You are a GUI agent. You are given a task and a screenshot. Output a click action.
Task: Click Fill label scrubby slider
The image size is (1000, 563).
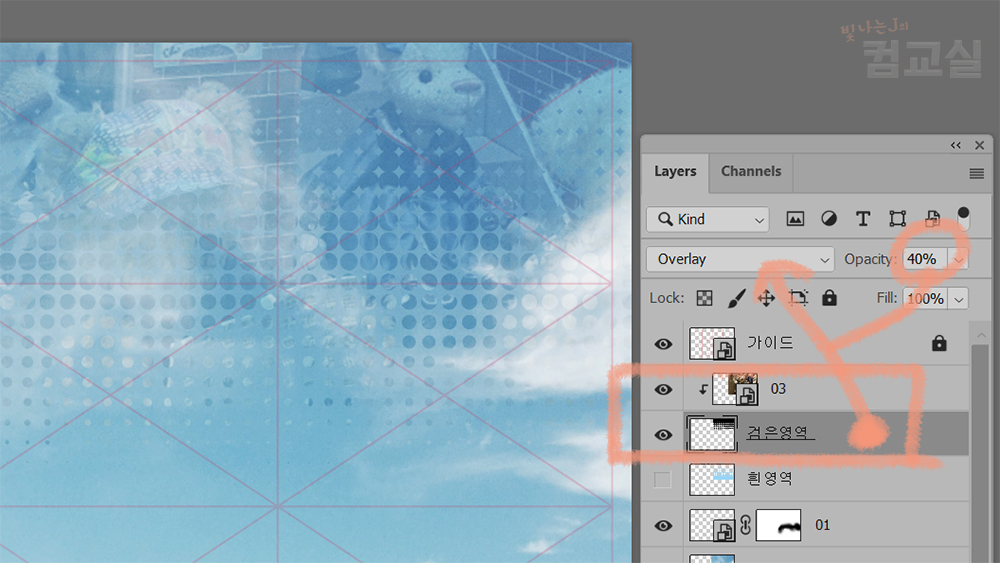point(887,298)
